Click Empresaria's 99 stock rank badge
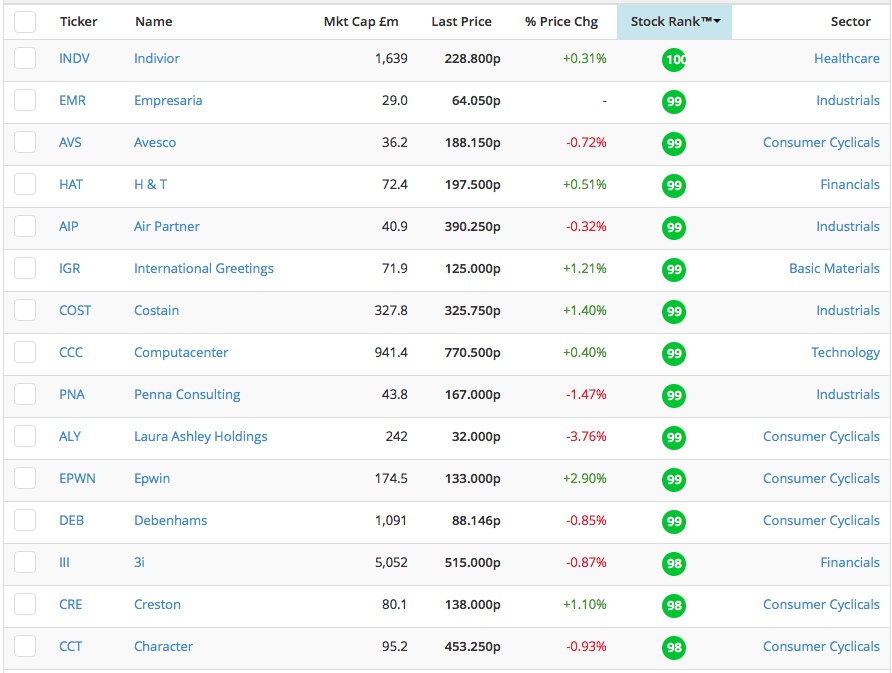This screenshot has width=892, height=673. (x=674, y=102)
